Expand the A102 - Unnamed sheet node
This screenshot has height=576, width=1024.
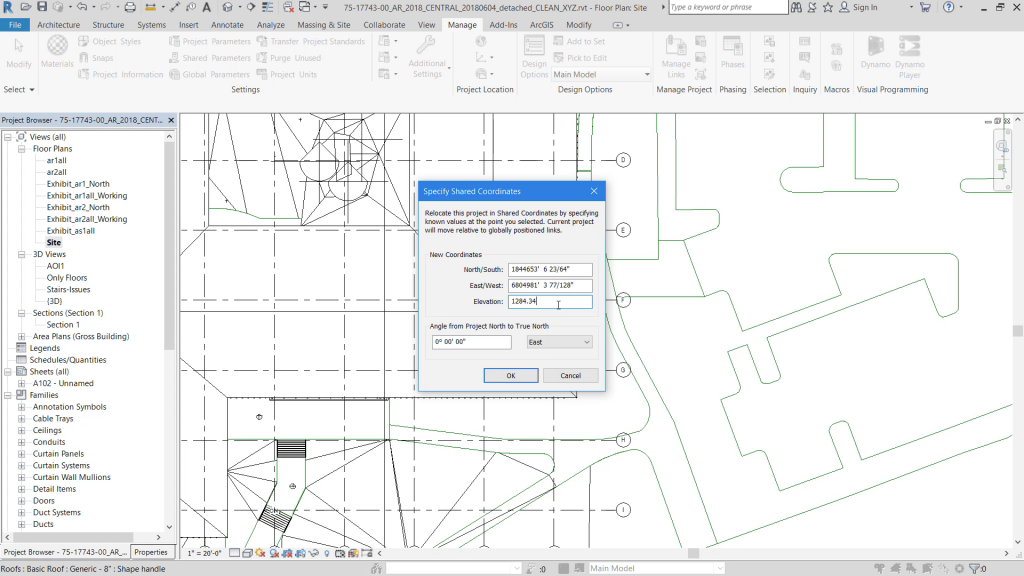(x=21, y=383)
